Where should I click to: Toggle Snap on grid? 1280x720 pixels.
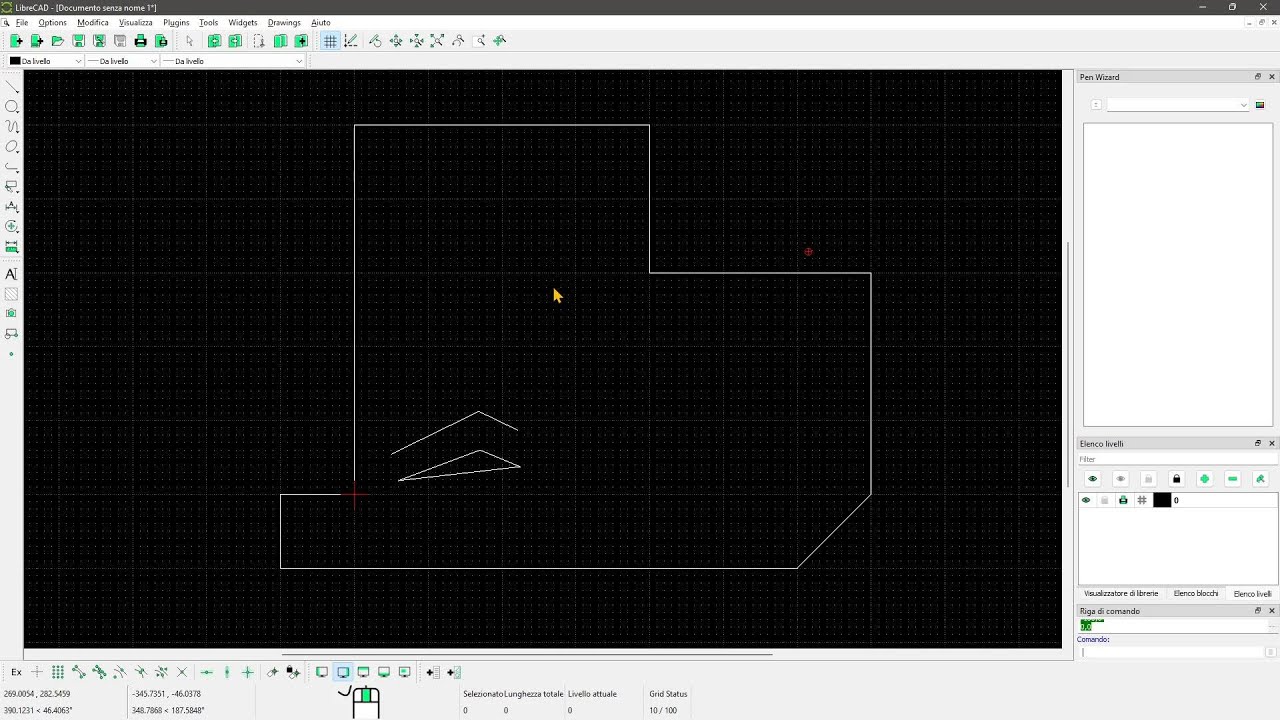click(x=58, y=672)
